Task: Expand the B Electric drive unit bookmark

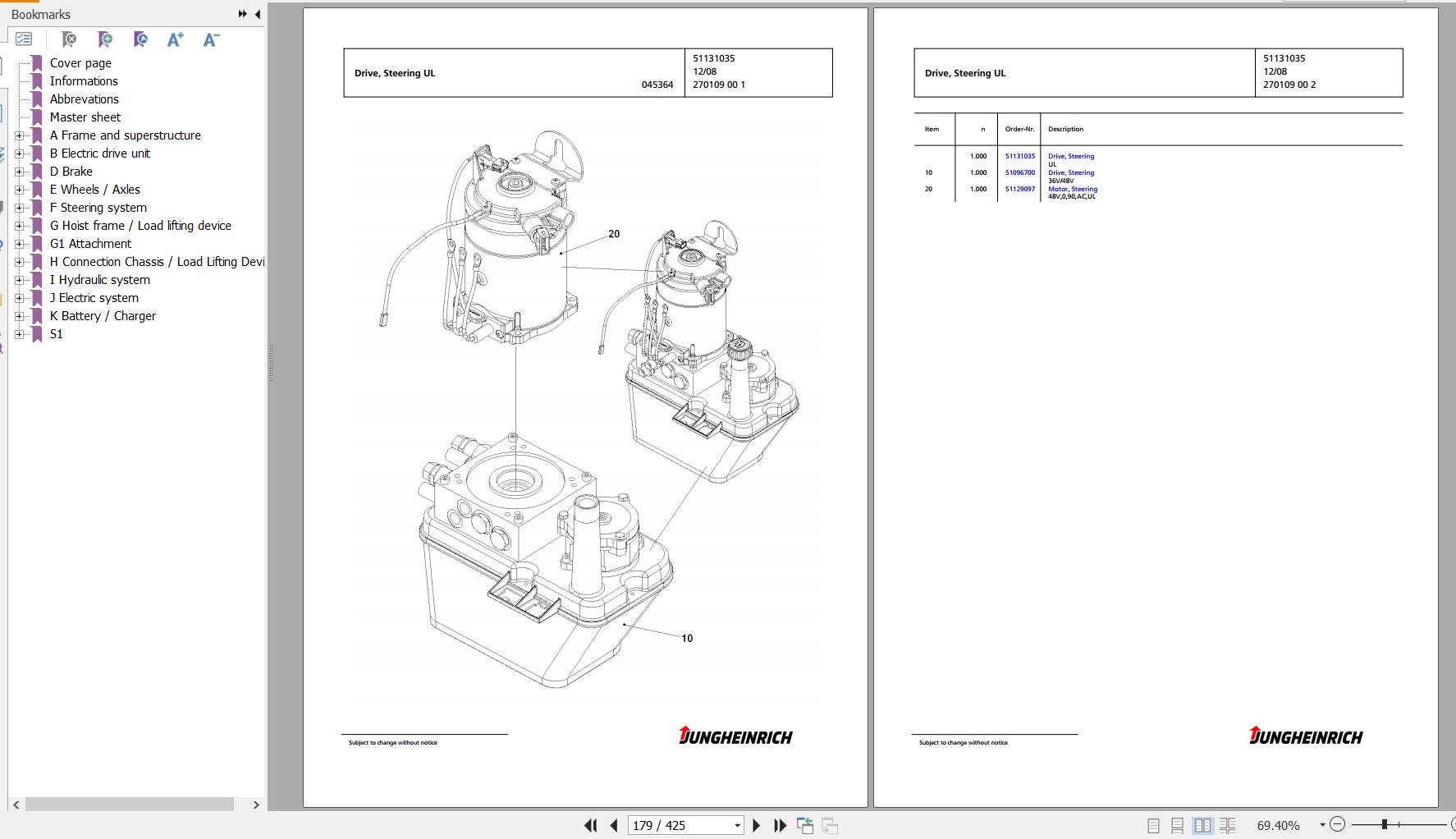Action: click(20, 154)
